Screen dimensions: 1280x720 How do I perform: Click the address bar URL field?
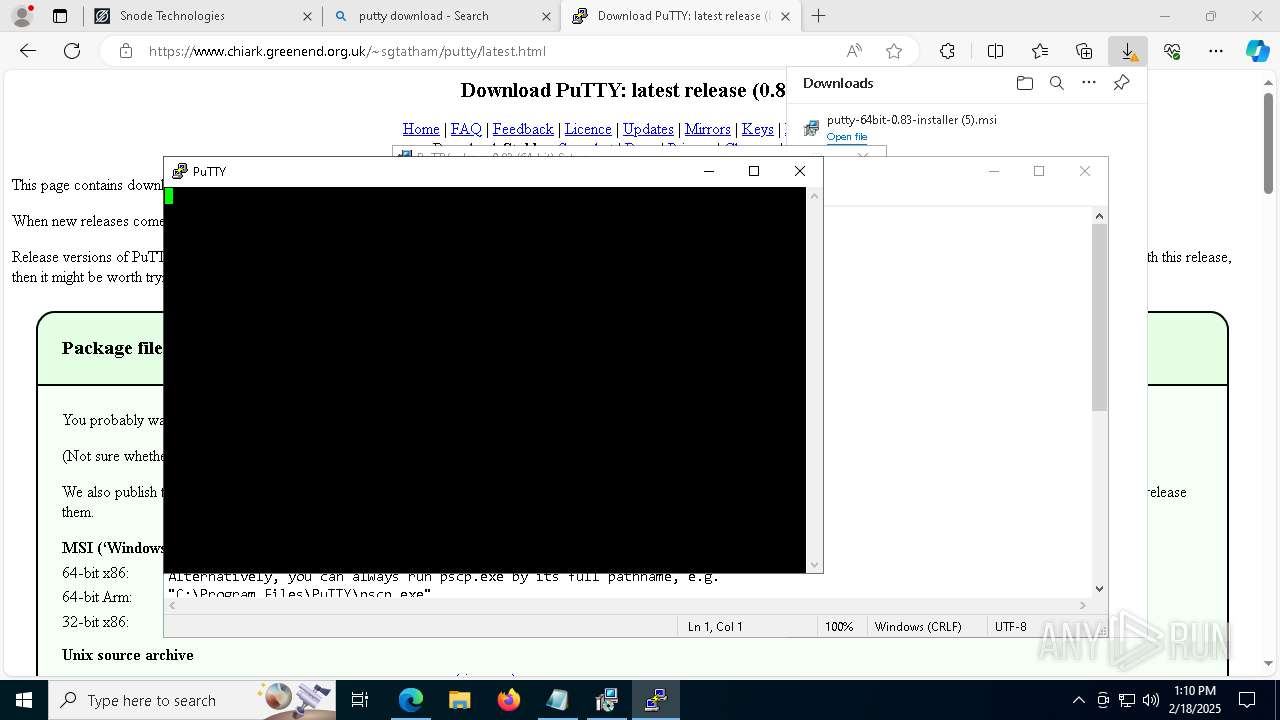(x=490, y=51)
